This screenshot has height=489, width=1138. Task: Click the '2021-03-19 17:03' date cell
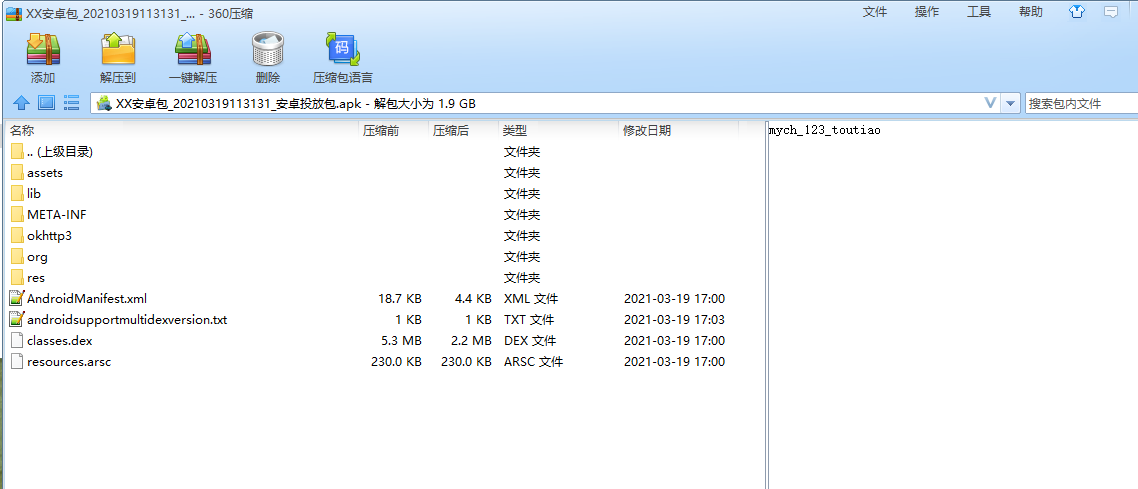(x=674, y=320)
